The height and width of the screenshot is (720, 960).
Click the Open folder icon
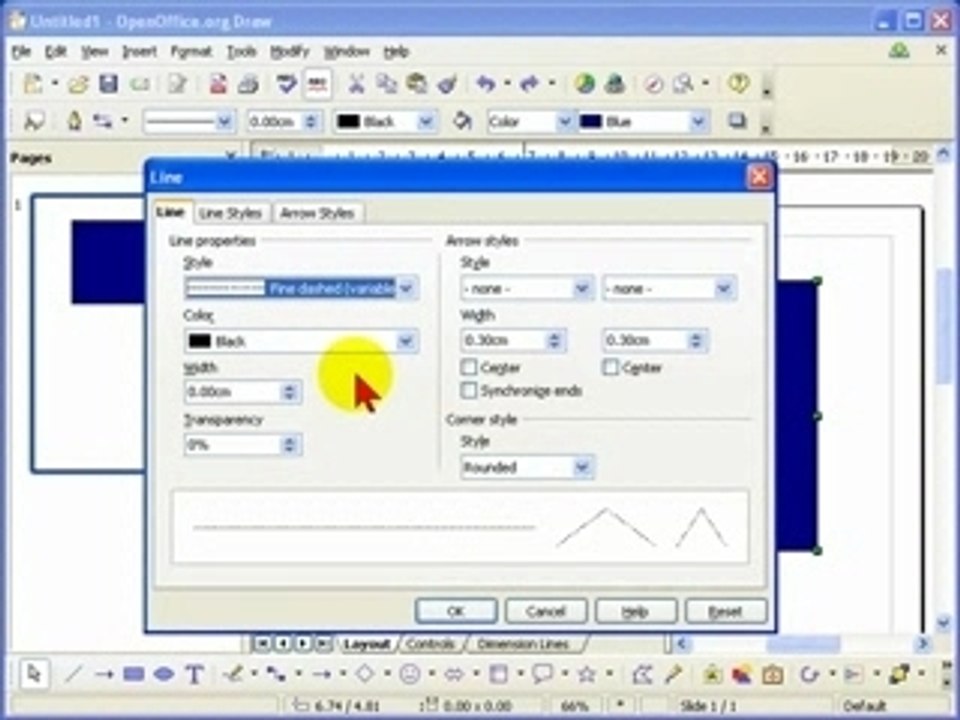coord(78,84)
